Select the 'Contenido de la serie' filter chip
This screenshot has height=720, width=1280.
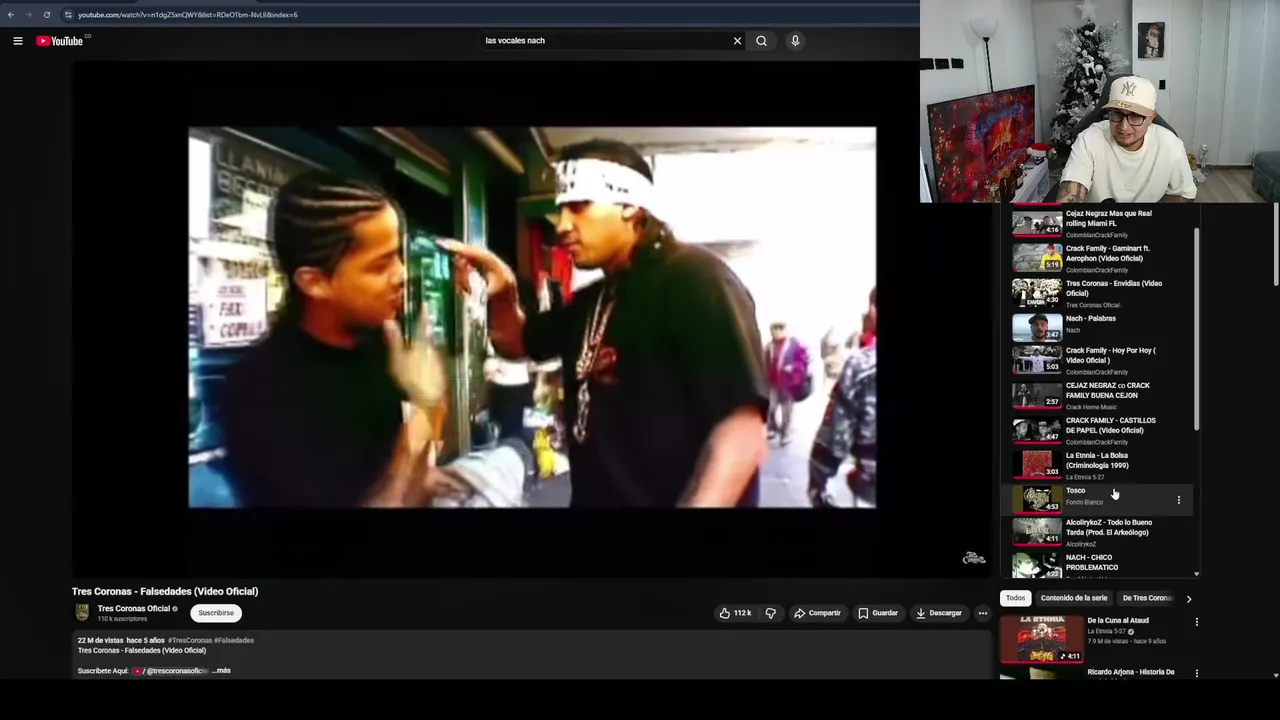pyautogui.click(x=1074, y=598)
